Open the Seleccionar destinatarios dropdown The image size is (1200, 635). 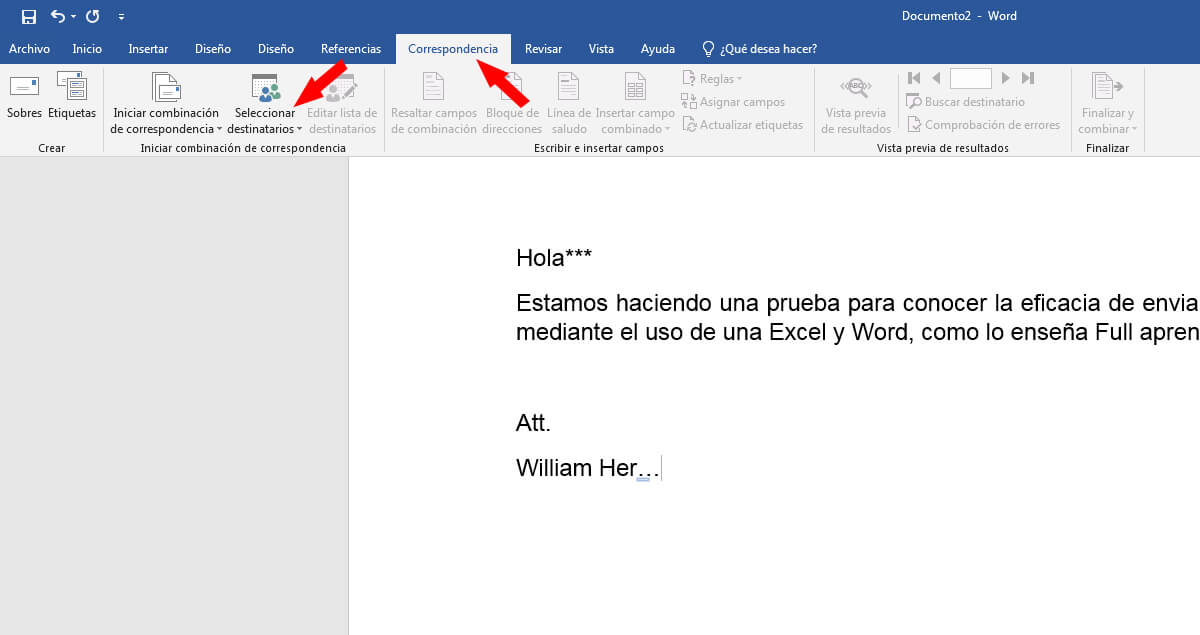pos(265,104)
